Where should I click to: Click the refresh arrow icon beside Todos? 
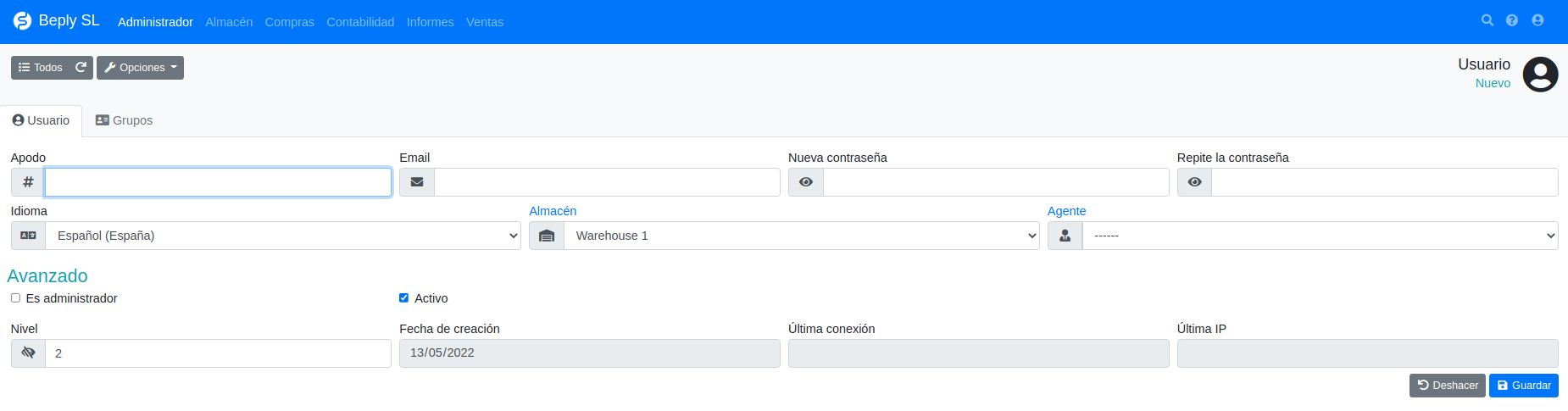point(81,68)
